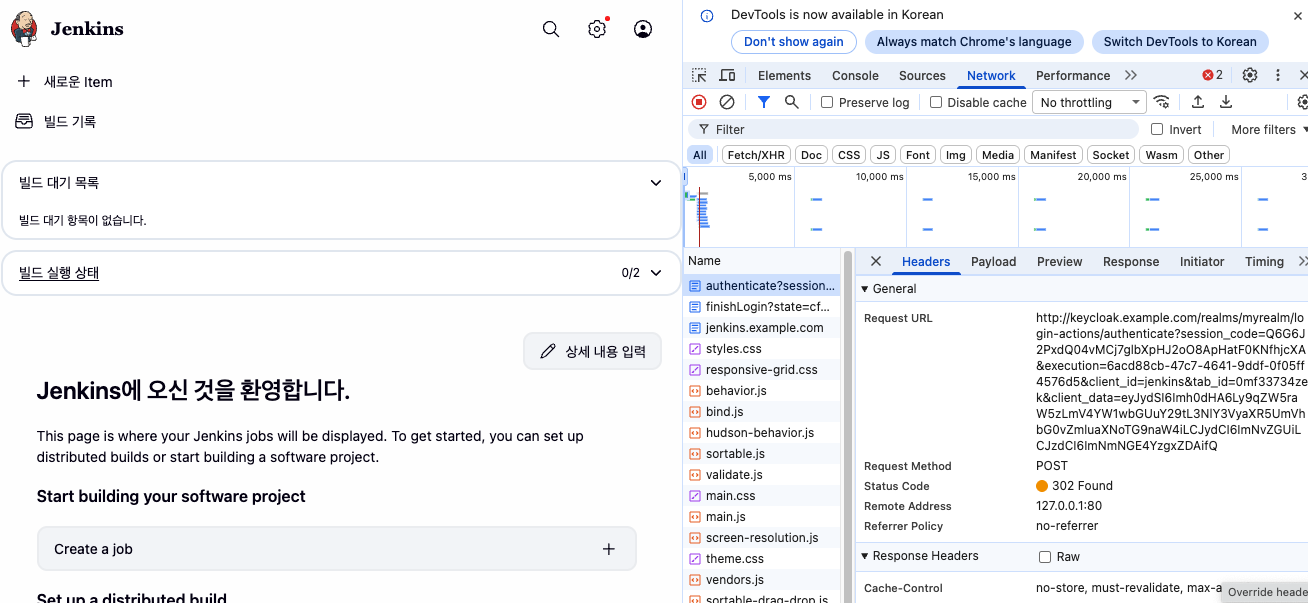This screenshot has width=1308, height=603.
Task: Collapse the 빌드 실행 상태 chevron
Action: click(x=656, y=273)
